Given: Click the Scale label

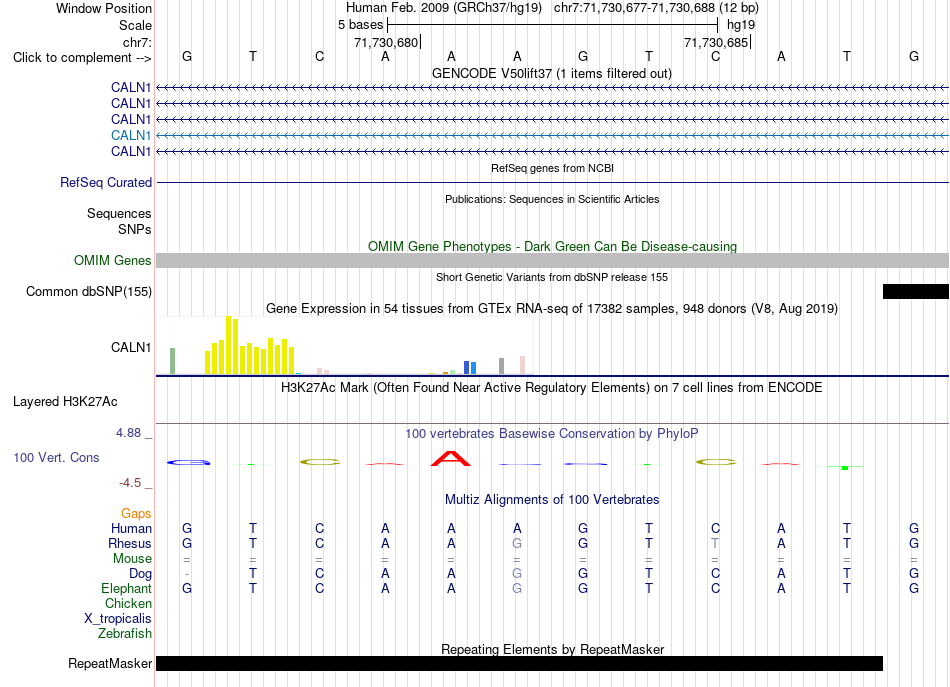Looking at the screenshot, I should click(x=135, y=25).
